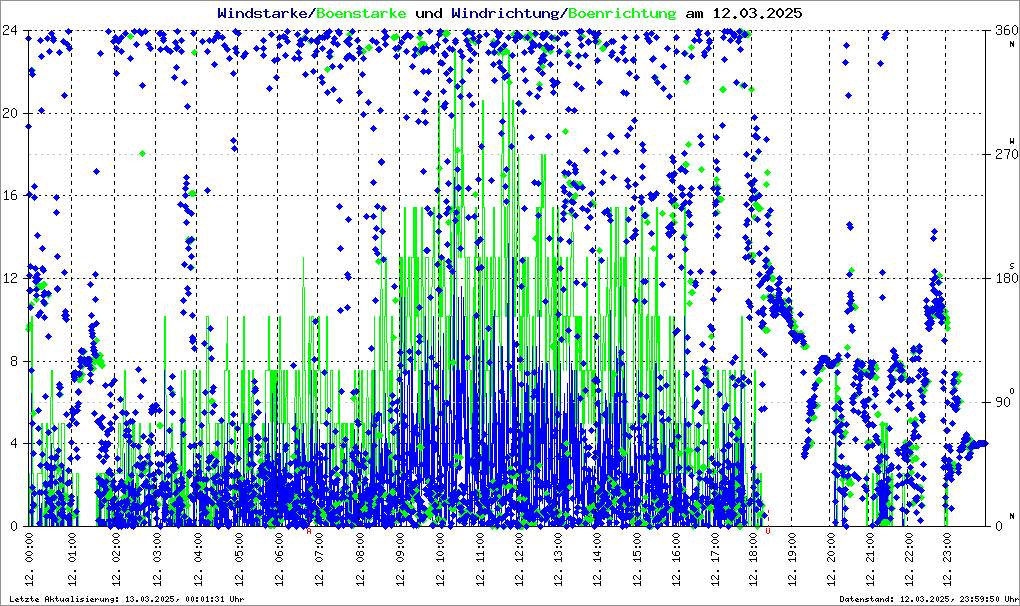
Task: Click the 8 label on left axis
Action: (15, 361)
